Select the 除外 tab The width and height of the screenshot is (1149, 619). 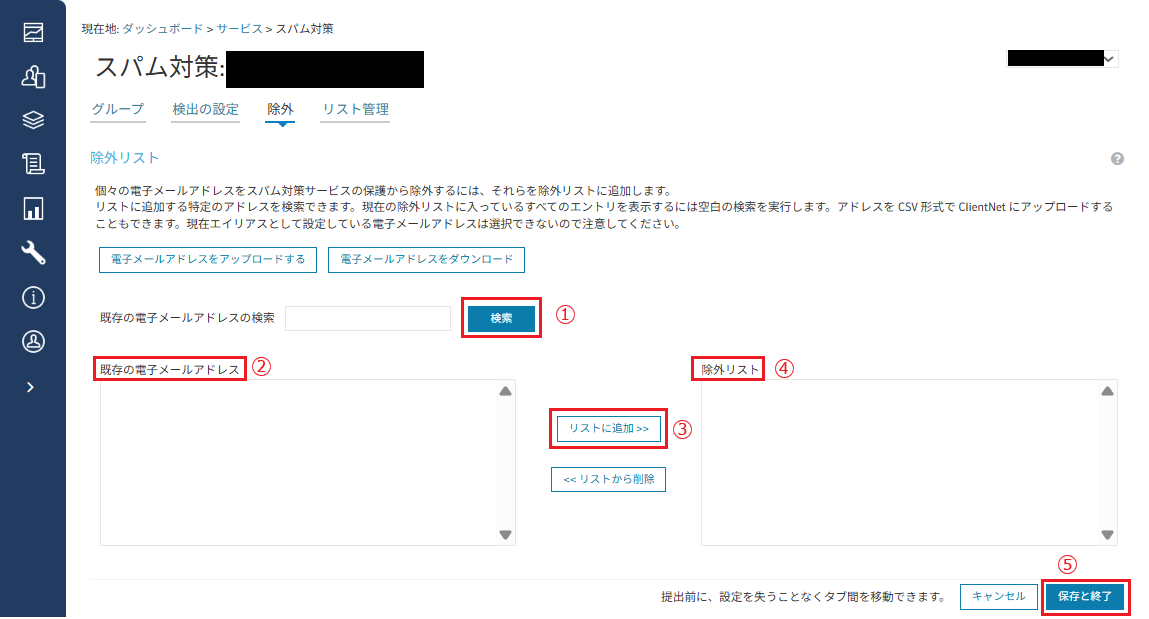click(280, 109)
